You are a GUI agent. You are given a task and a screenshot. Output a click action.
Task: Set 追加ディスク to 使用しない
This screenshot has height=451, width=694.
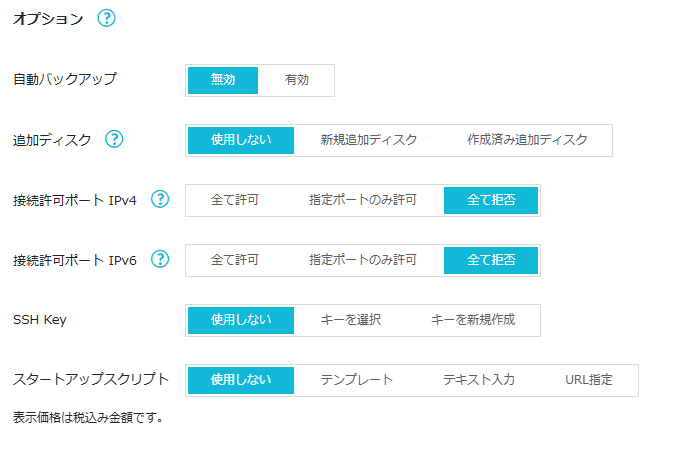pos(241,140)
